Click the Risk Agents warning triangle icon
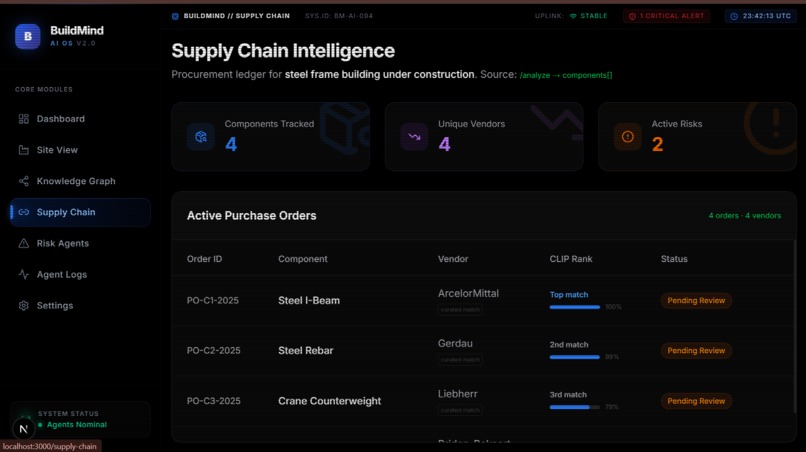This screenshot has width=806, height=452. 24,243
